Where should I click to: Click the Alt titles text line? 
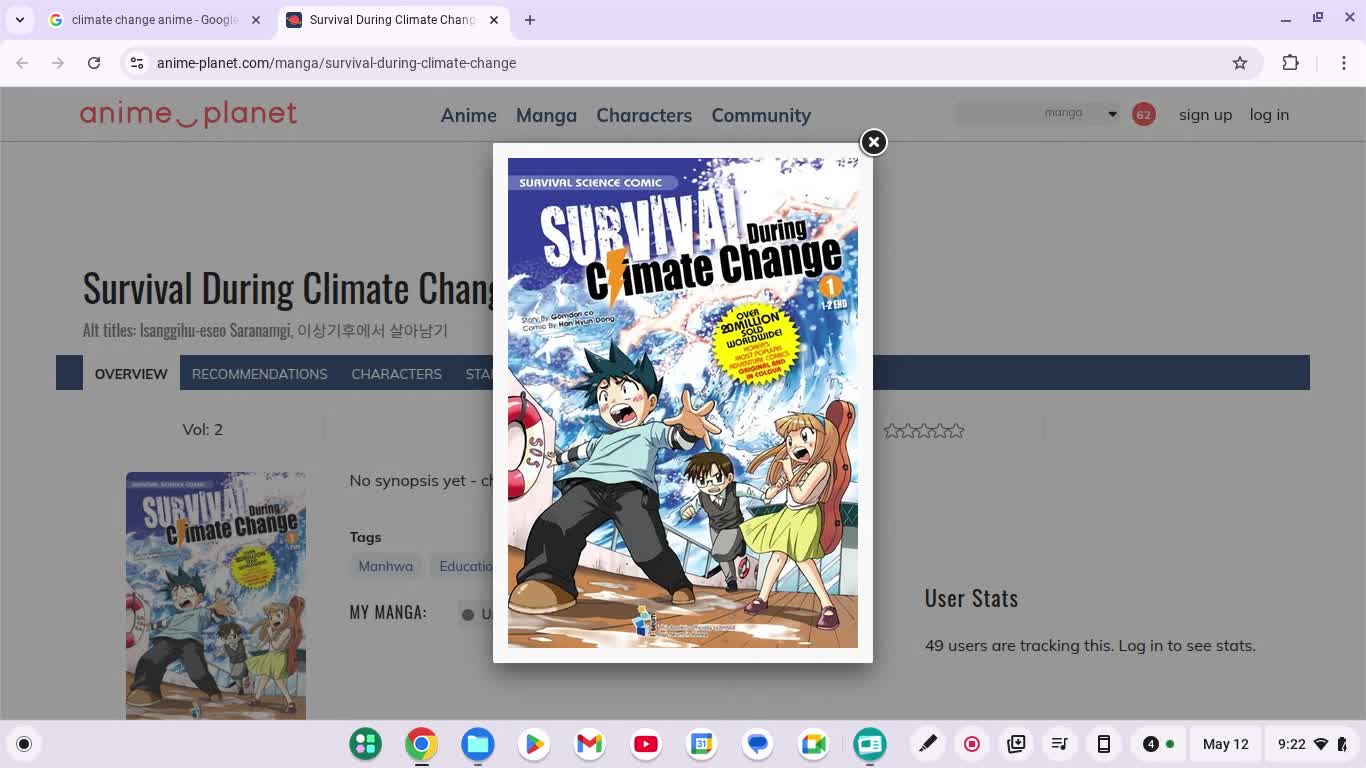pos(265,330)
